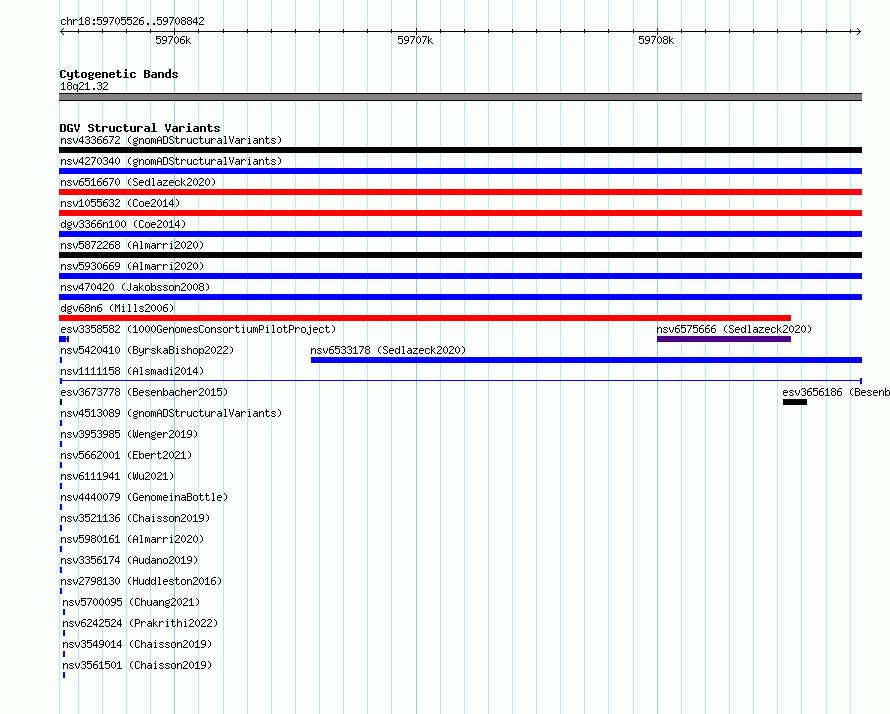This screenshot has height=714, width=890.
Task: Open nsv4513089 gnomADStructuralVariants label
Action: [x=171, y=413]
